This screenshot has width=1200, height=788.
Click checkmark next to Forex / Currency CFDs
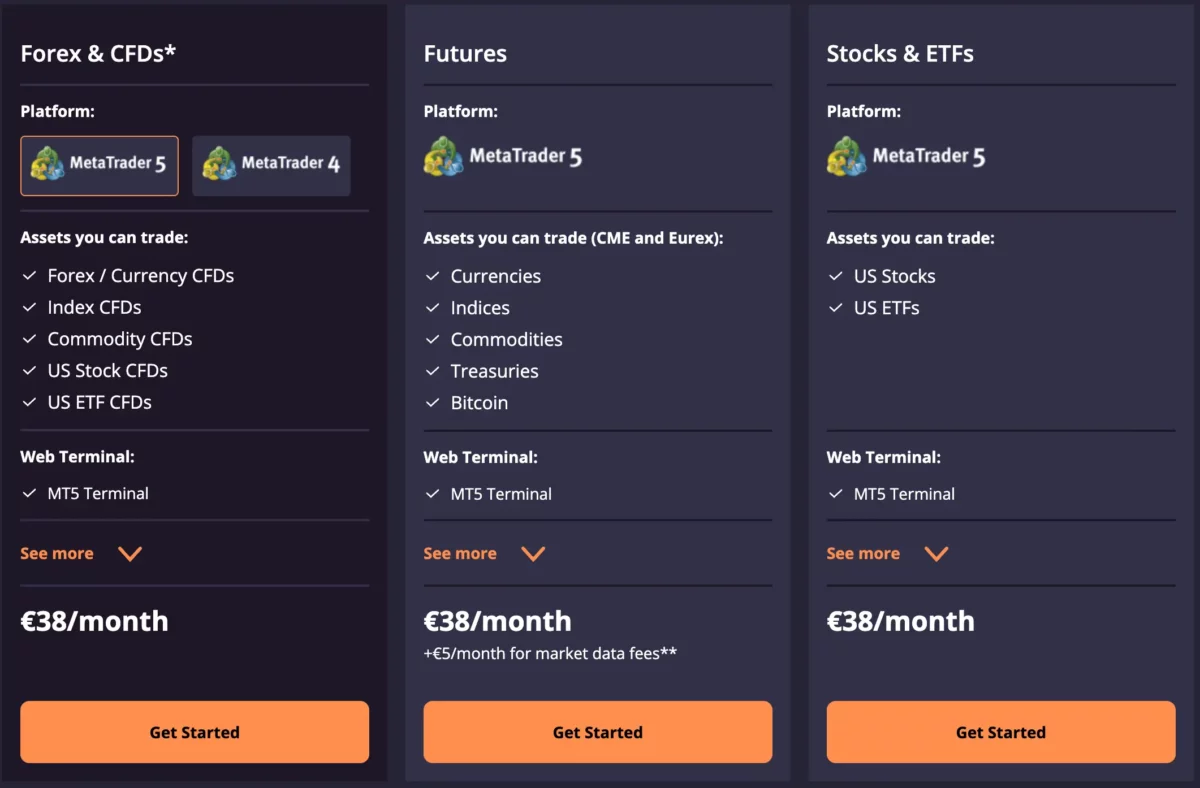click(29, 275)
